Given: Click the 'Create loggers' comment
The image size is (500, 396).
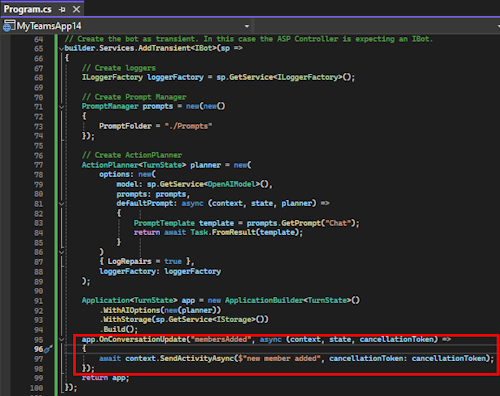Looking at the screenshot, I should (x=119, y=68).
